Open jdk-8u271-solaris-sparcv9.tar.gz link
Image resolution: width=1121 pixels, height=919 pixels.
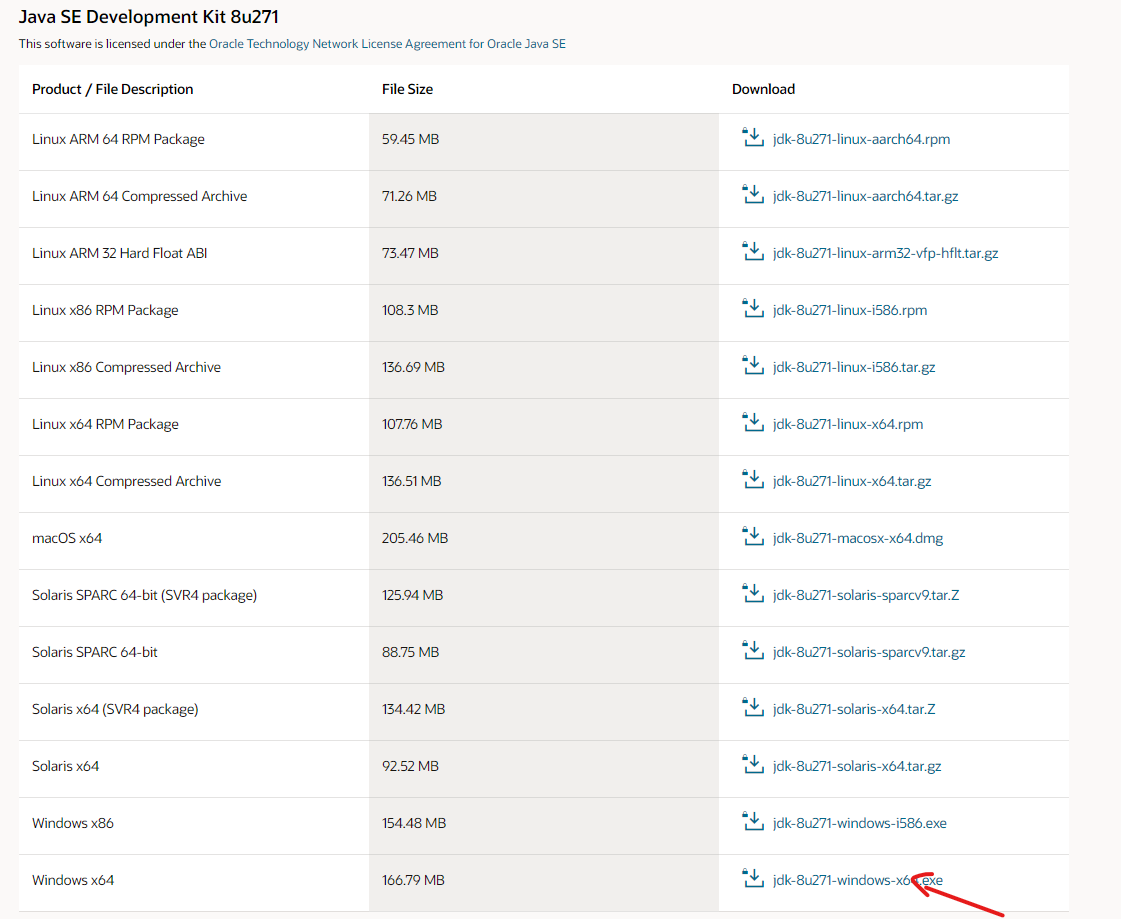click(x=869, y=652)
